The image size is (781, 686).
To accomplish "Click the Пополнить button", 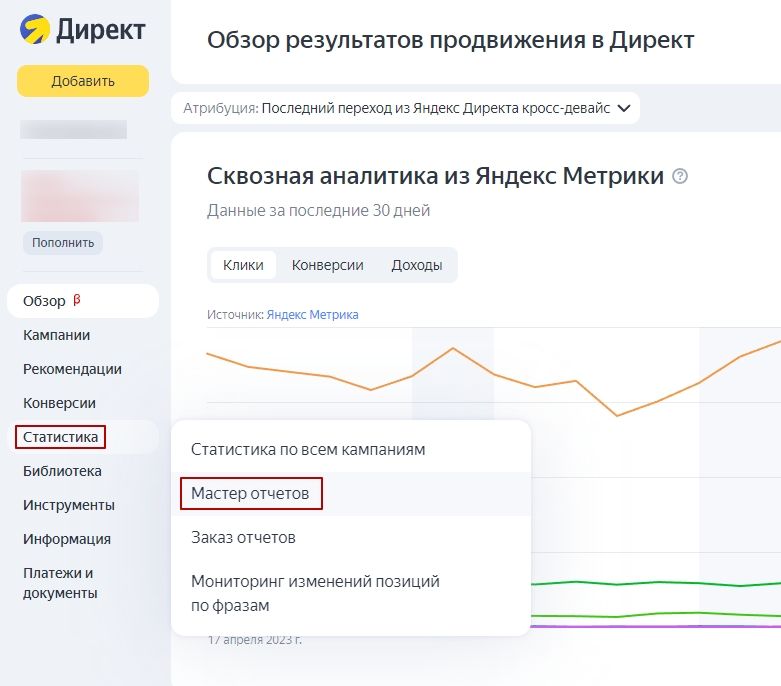I will click(x=63, y=242).
